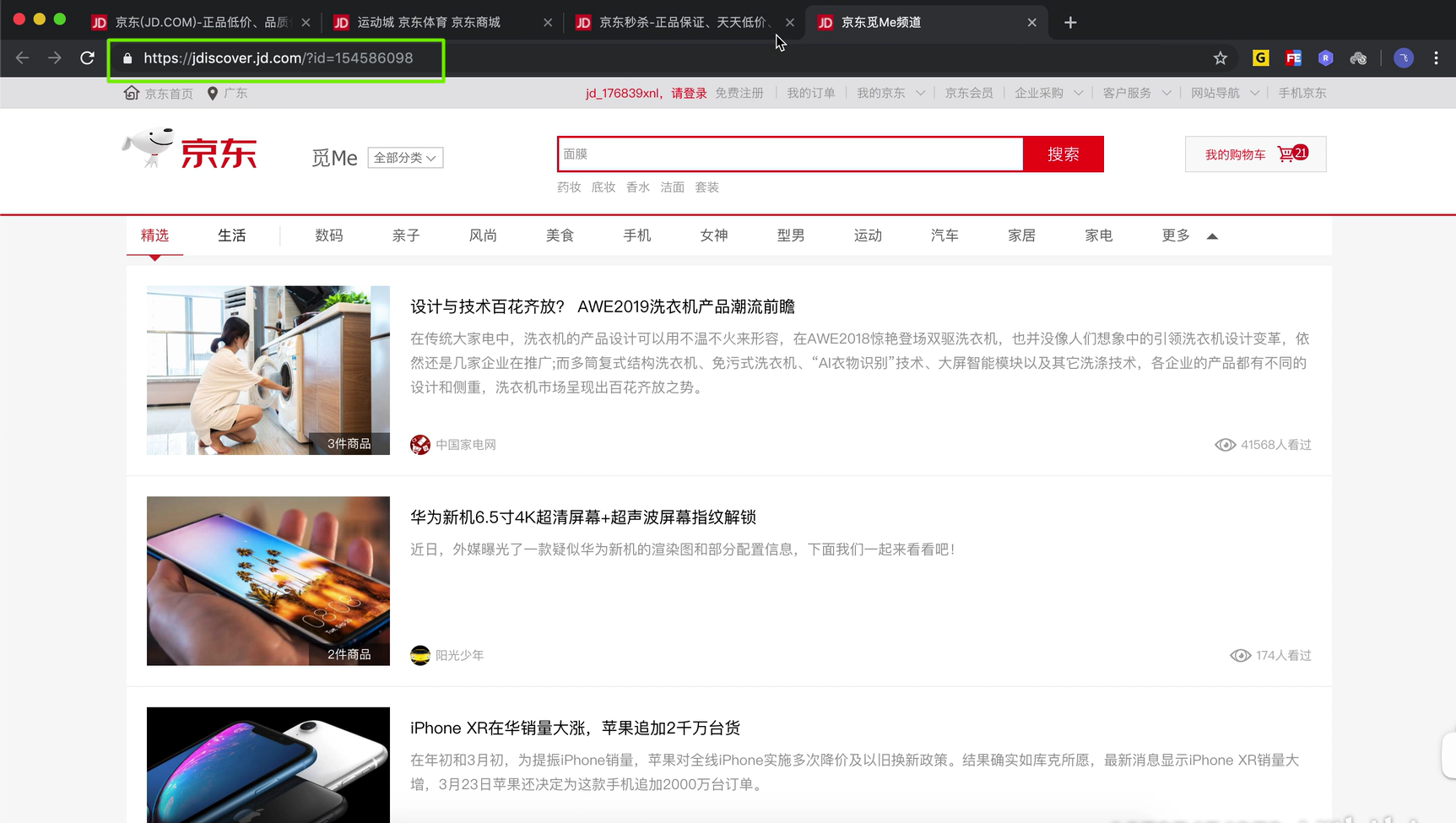Switch to the 京东秒杀 browser tab

(682, 23)
